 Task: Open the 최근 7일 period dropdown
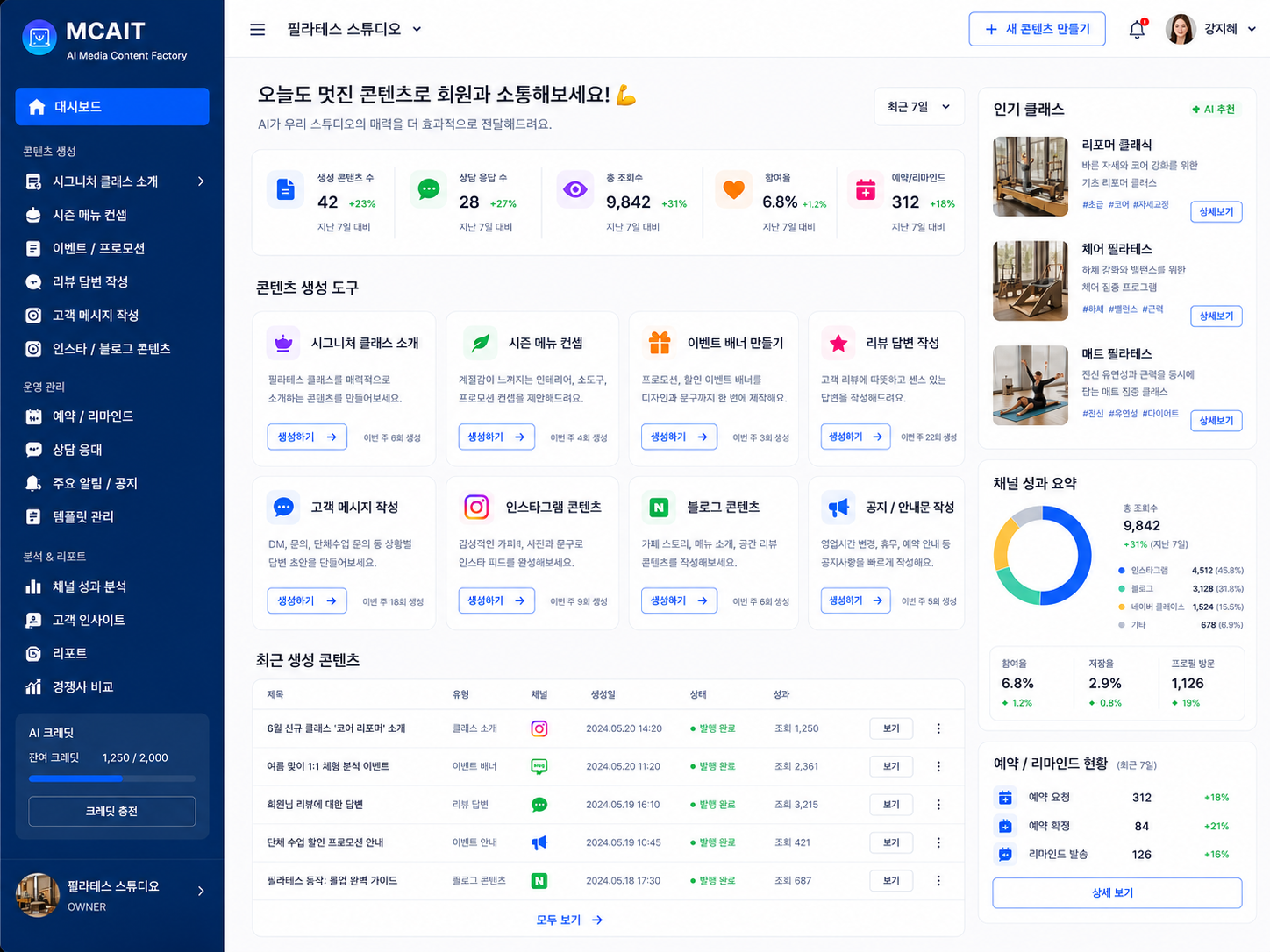(919, 107)
